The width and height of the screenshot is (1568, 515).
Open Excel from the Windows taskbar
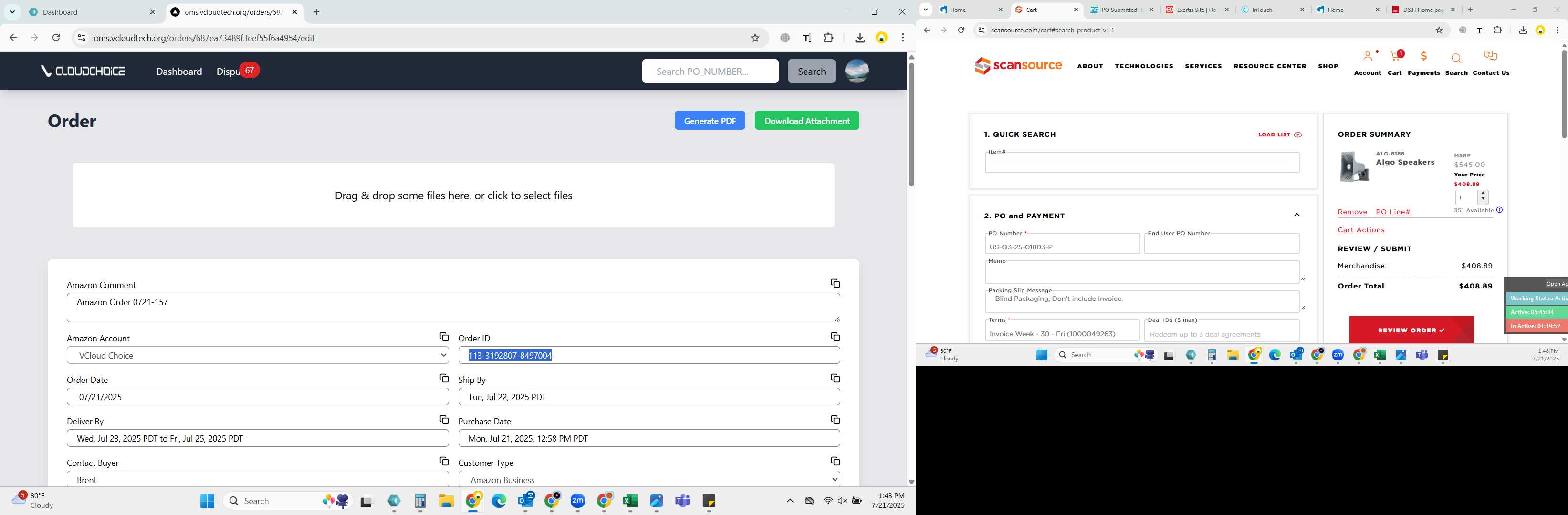(630, 501)
